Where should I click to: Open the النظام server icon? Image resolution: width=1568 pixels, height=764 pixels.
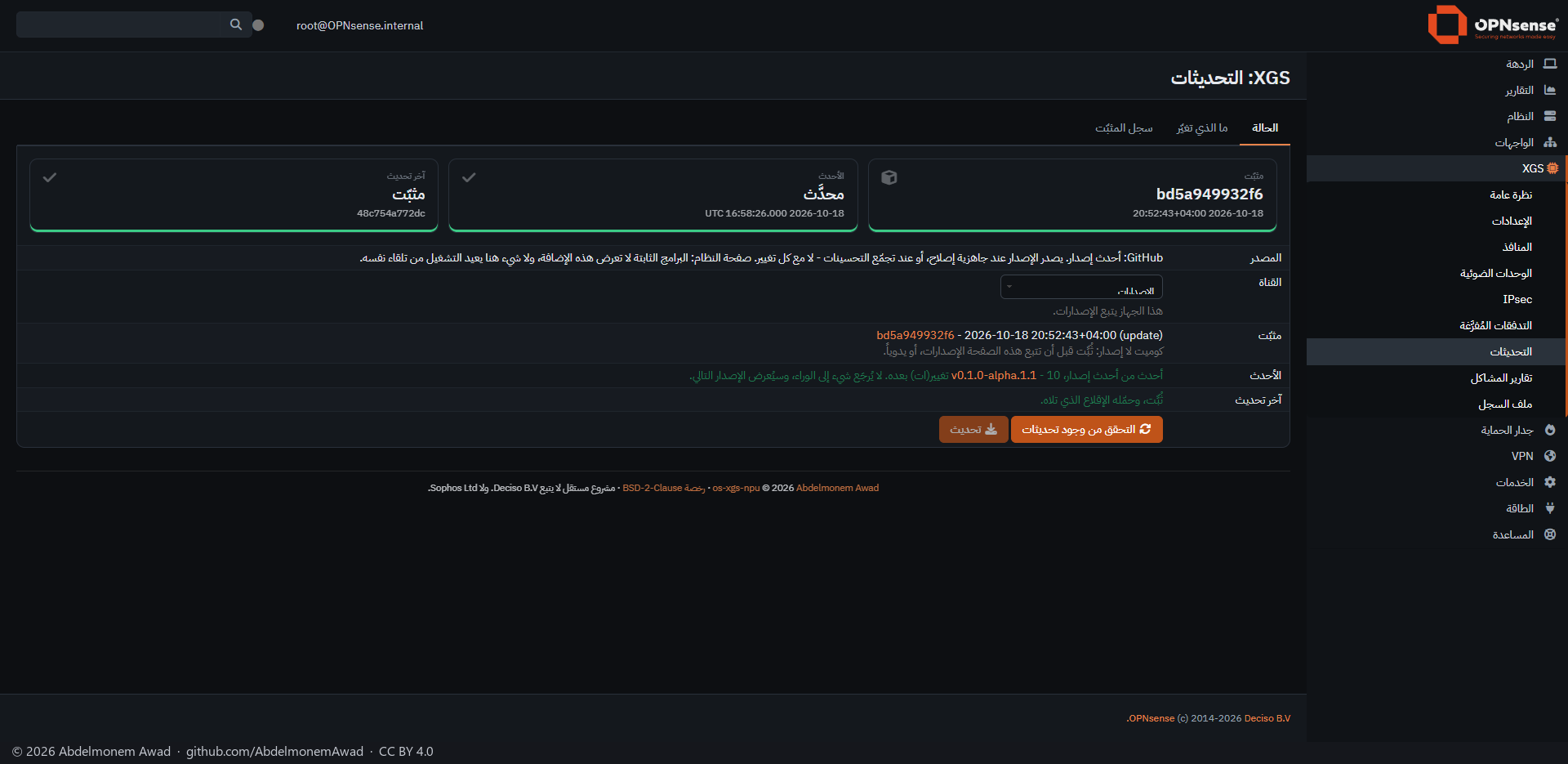[1550, 116]
